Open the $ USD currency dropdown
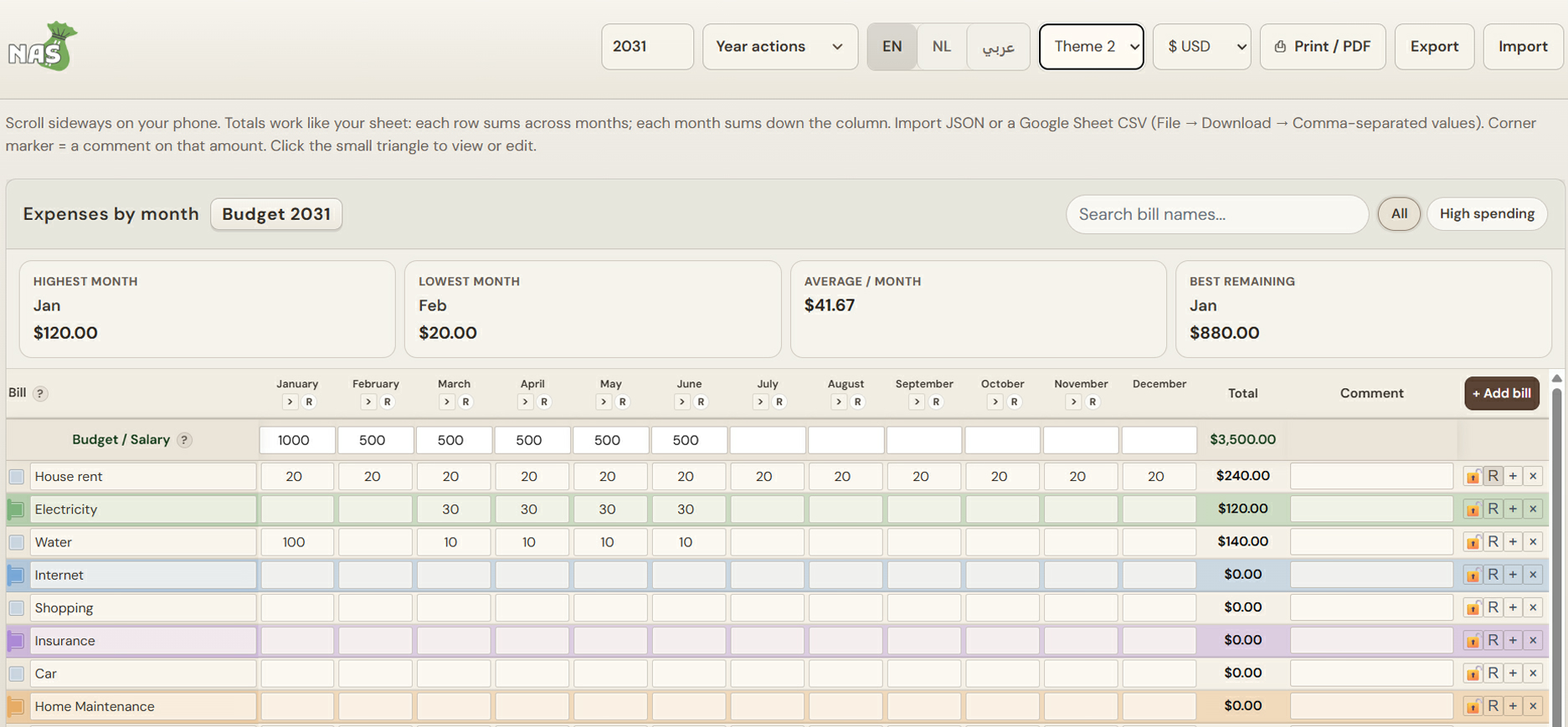Screen dimensions: 1568x727 (x=1201, y=47)
